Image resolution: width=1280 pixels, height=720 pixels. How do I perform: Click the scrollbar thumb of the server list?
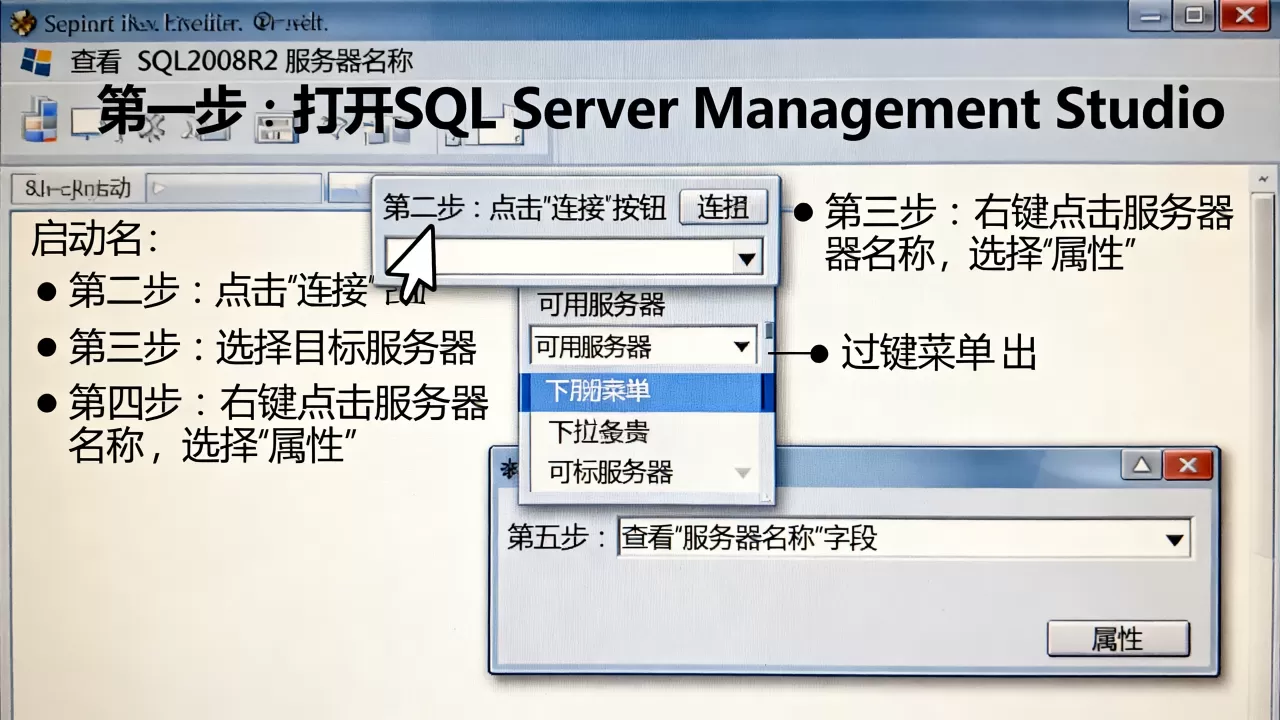769,331
